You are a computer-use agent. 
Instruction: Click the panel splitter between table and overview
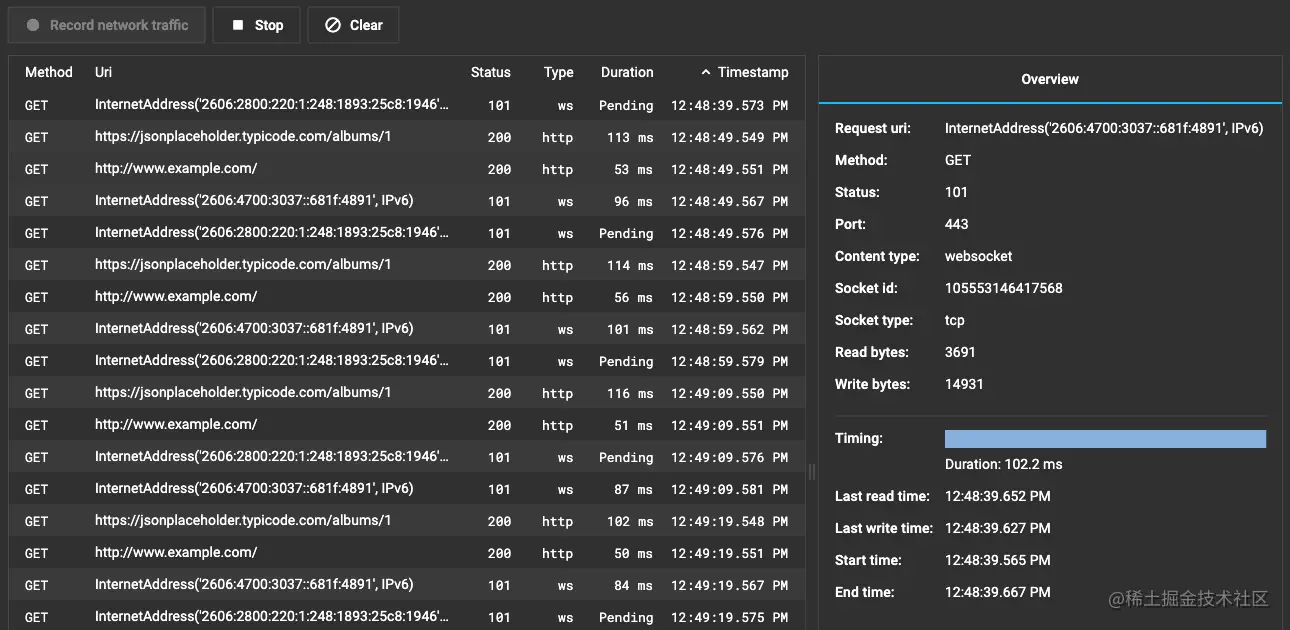pyautogui.click(x=812, y=472)
